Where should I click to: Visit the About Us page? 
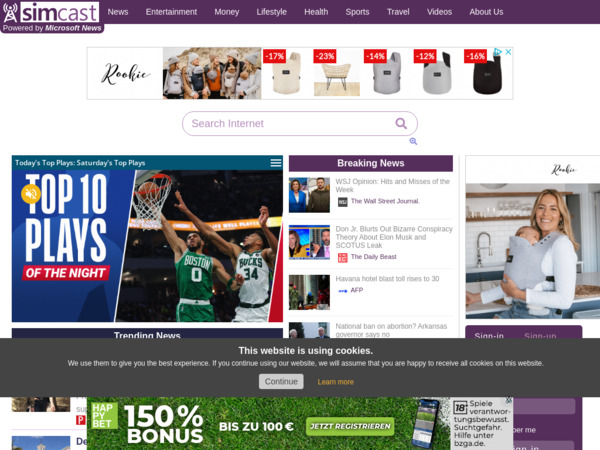[x=486, y=12]
